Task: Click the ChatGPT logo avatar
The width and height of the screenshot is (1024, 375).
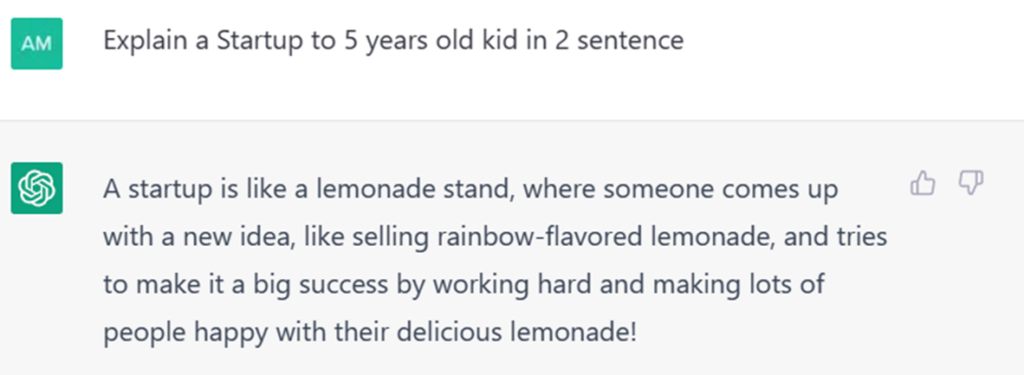Action: coord(37,188)
